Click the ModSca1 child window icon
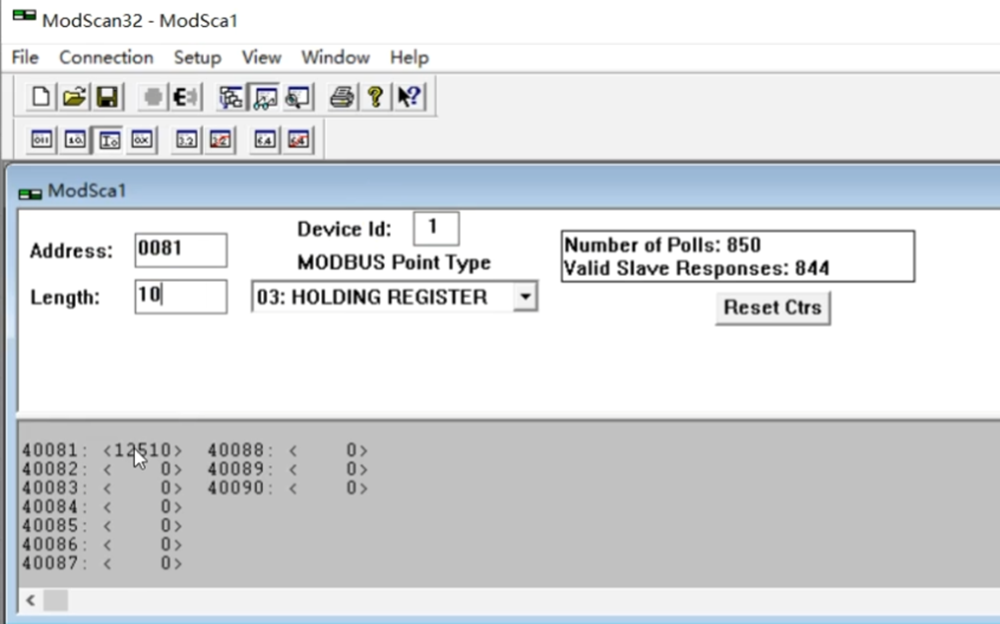1000x624 pixels. click(29, 192)
